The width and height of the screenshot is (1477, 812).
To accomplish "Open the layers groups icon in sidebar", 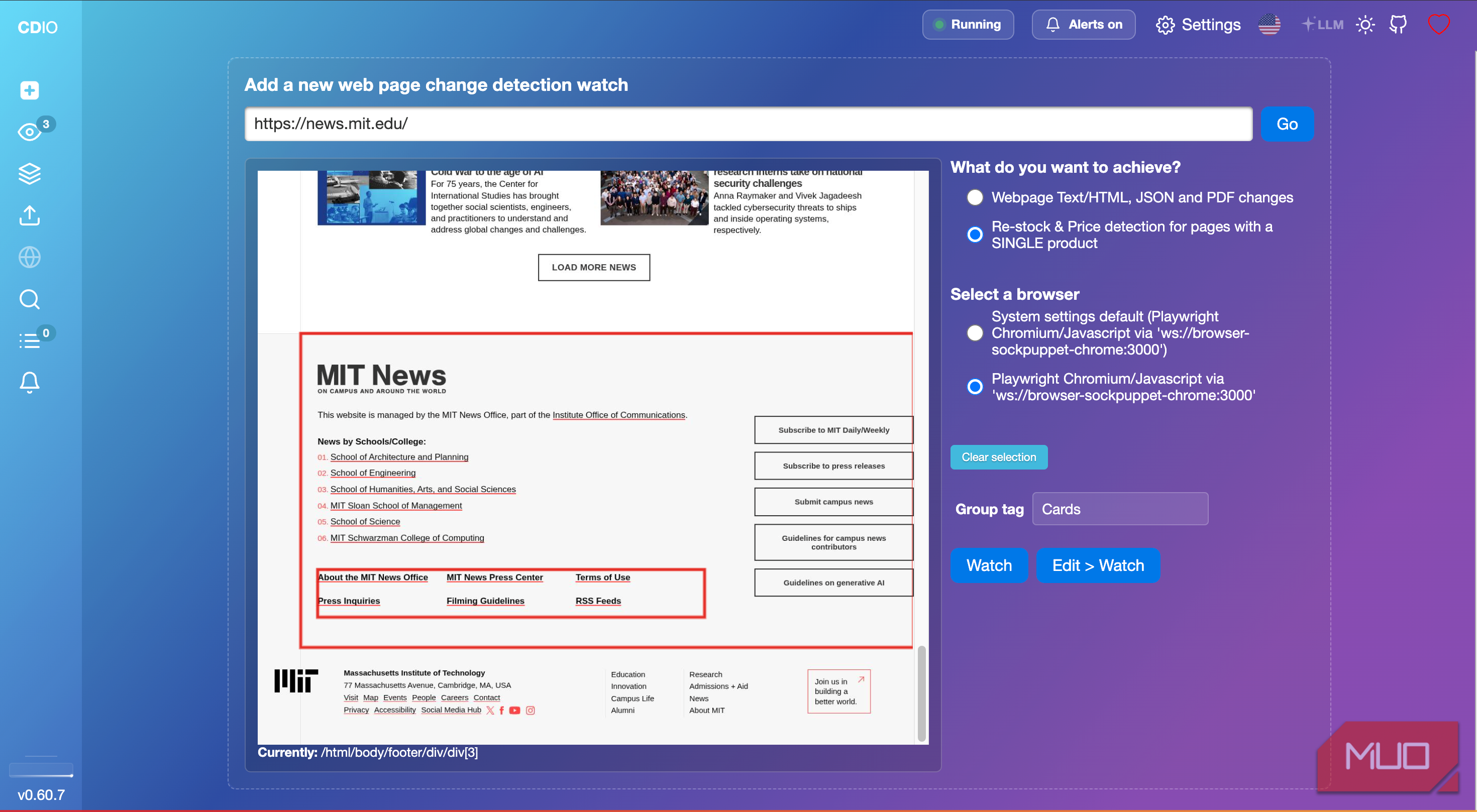I will pyautogui.click(x=29, y=174).
